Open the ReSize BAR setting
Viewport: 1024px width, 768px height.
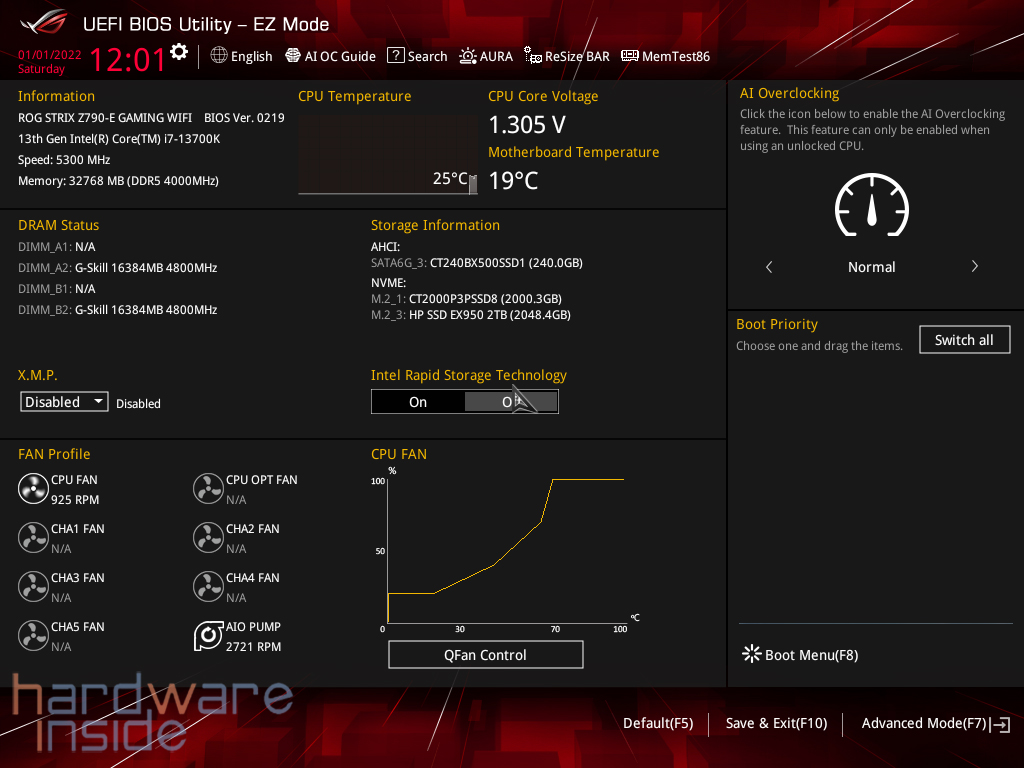[x=567, y=56]
